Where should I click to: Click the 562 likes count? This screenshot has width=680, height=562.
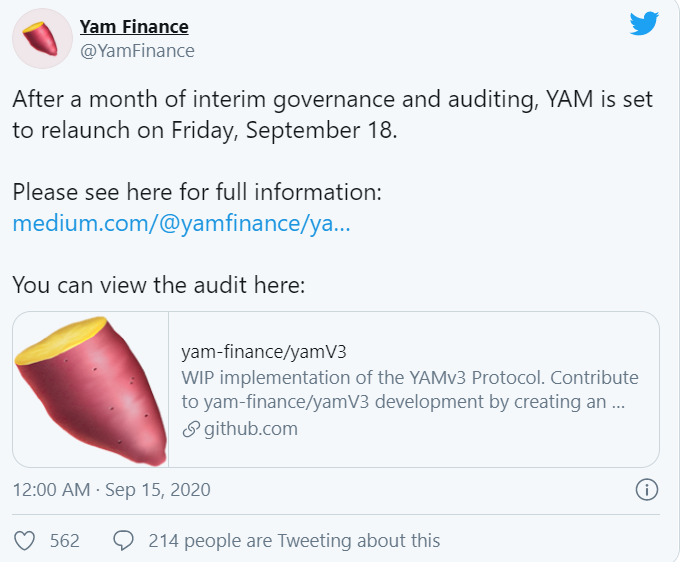(65, 541)
